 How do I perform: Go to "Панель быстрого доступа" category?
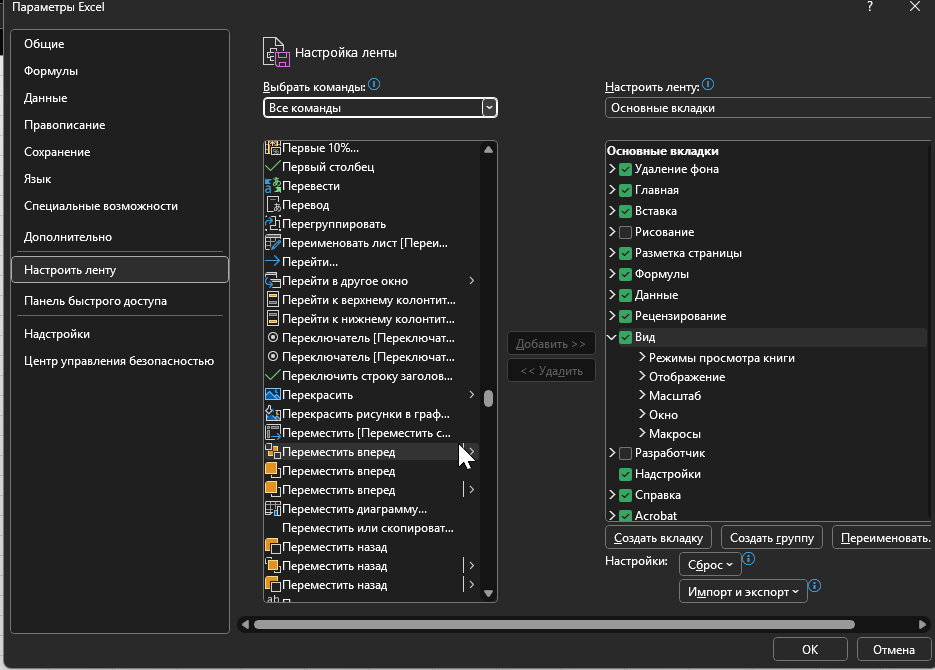(120, 301)
